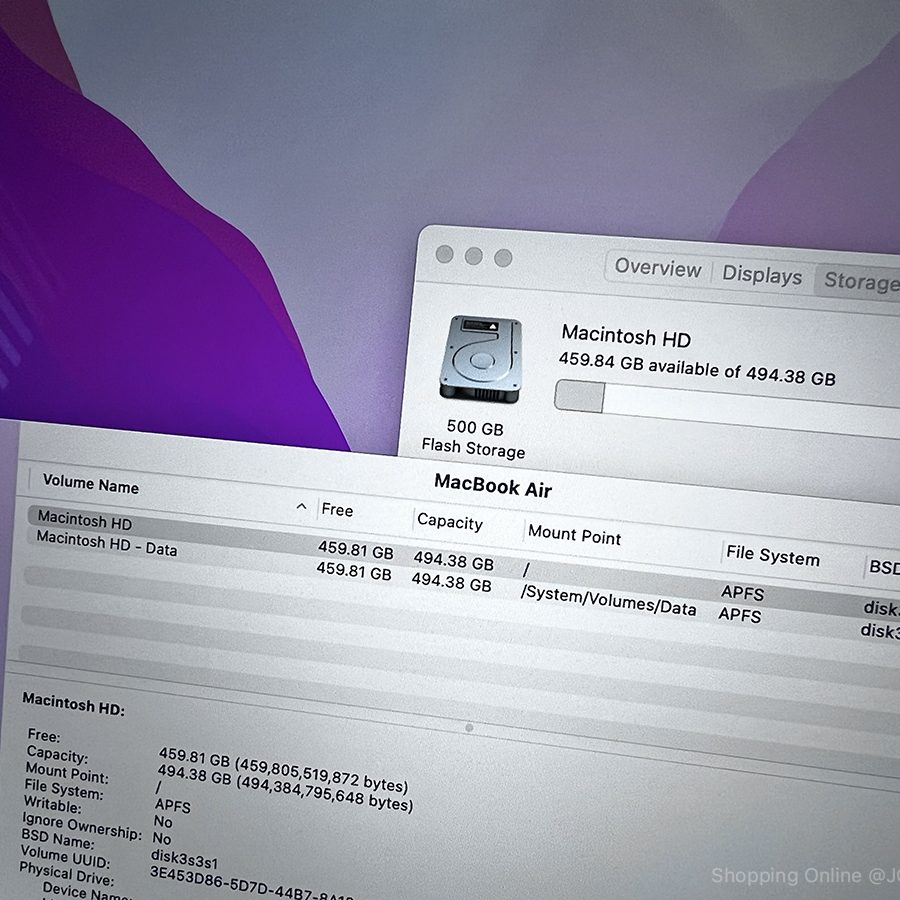Click the MacBook Air window title
The image size is (900, 900).
pyautogui.click(x=493, y=486)
